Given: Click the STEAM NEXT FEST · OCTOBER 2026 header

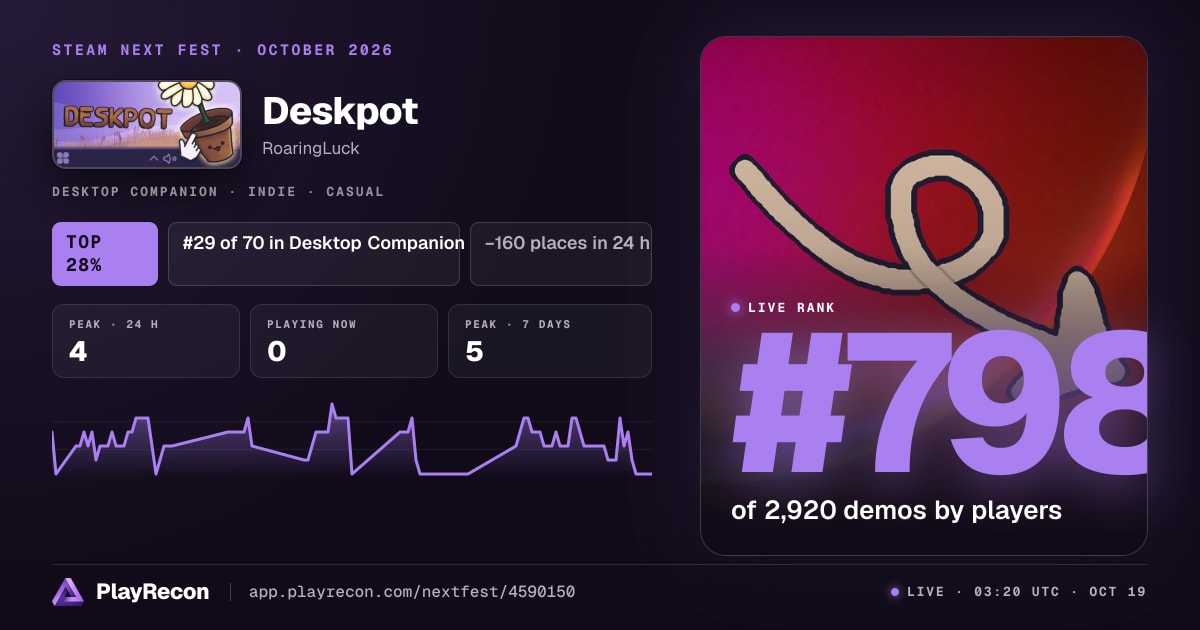Looking at the screenshot, I should pyautogui.click(x=222, y=50).
